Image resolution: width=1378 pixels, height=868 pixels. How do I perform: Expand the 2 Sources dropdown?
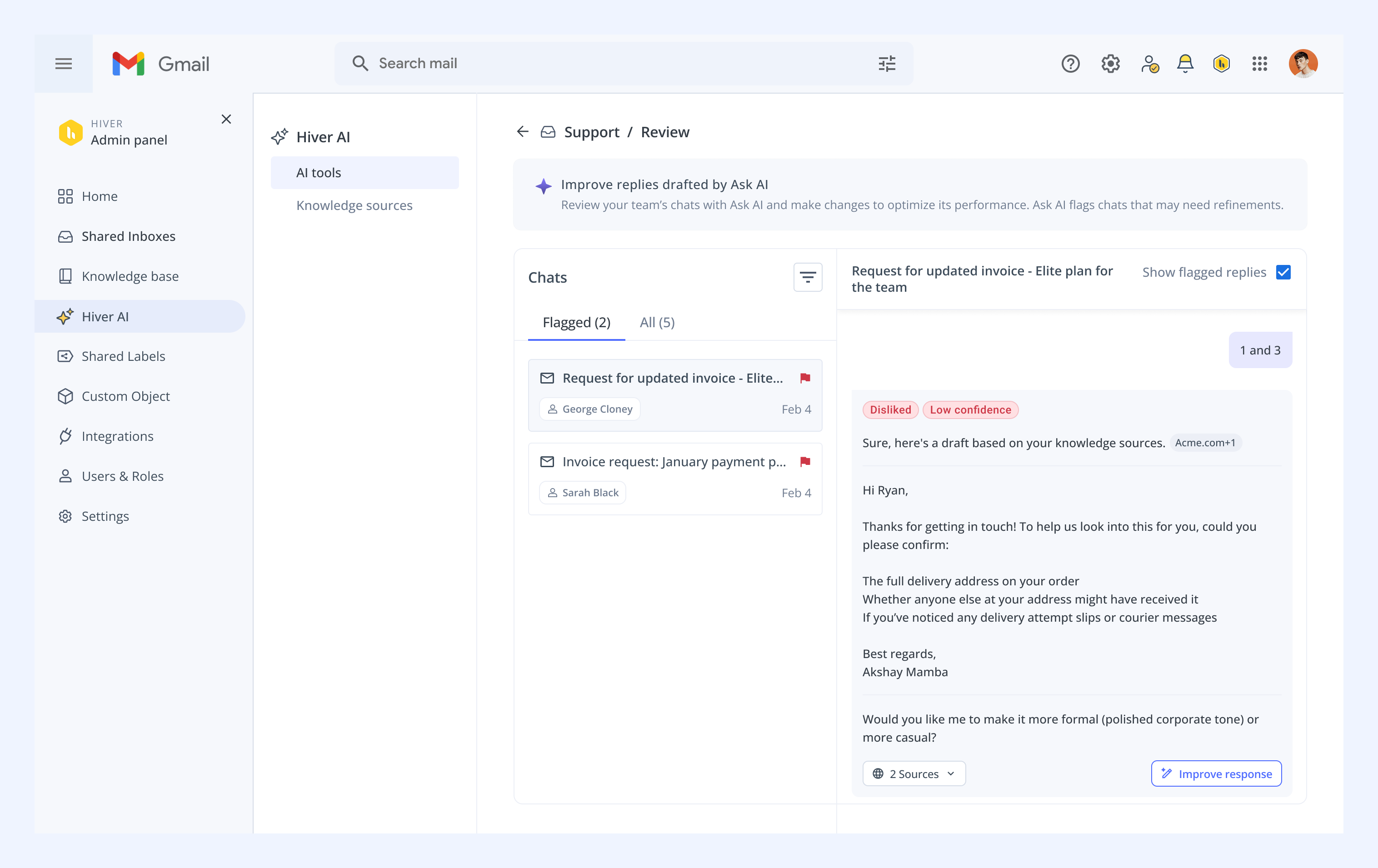914,773
